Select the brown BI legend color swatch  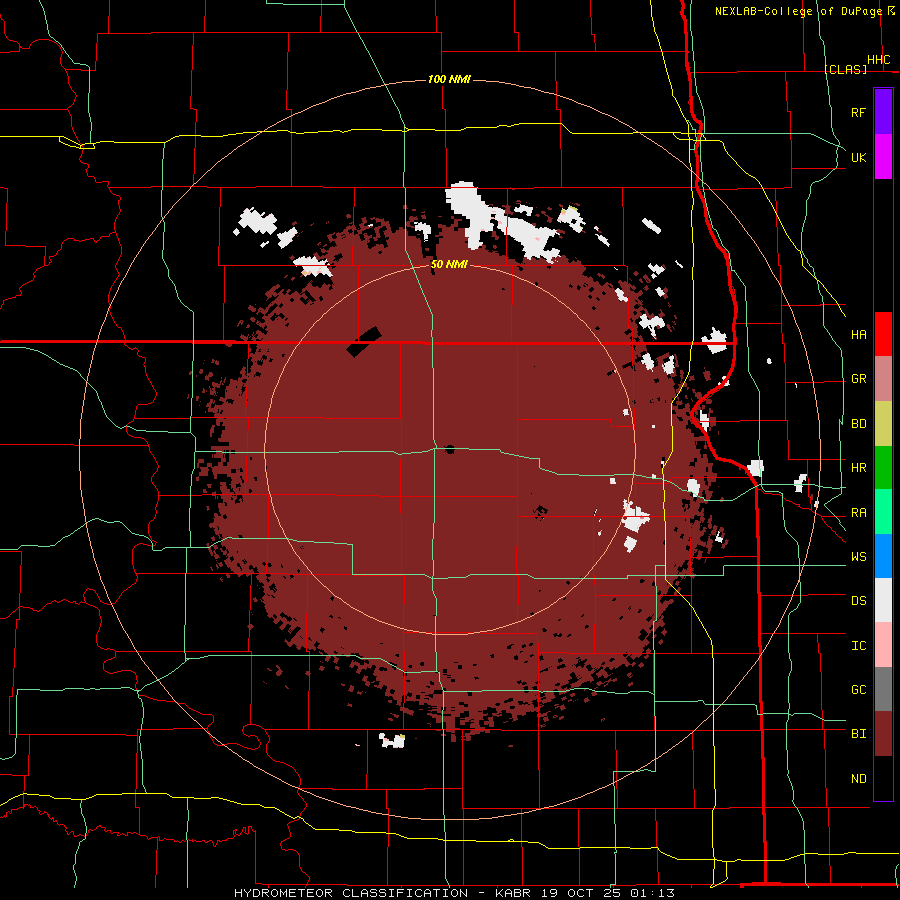pyautogui.click(x=883, y=734)
